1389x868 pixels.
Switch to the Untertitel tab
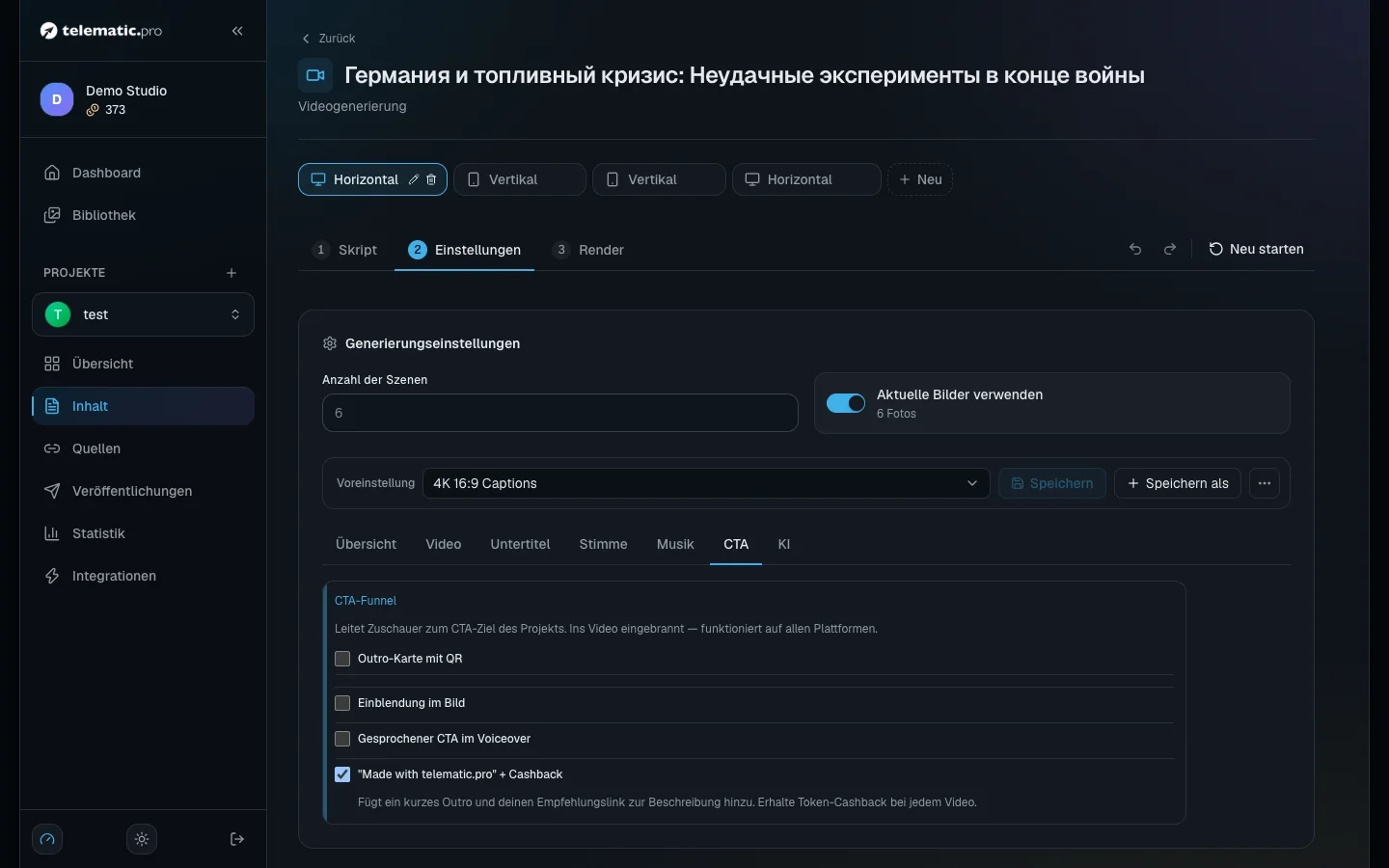[x=520, y=544]
